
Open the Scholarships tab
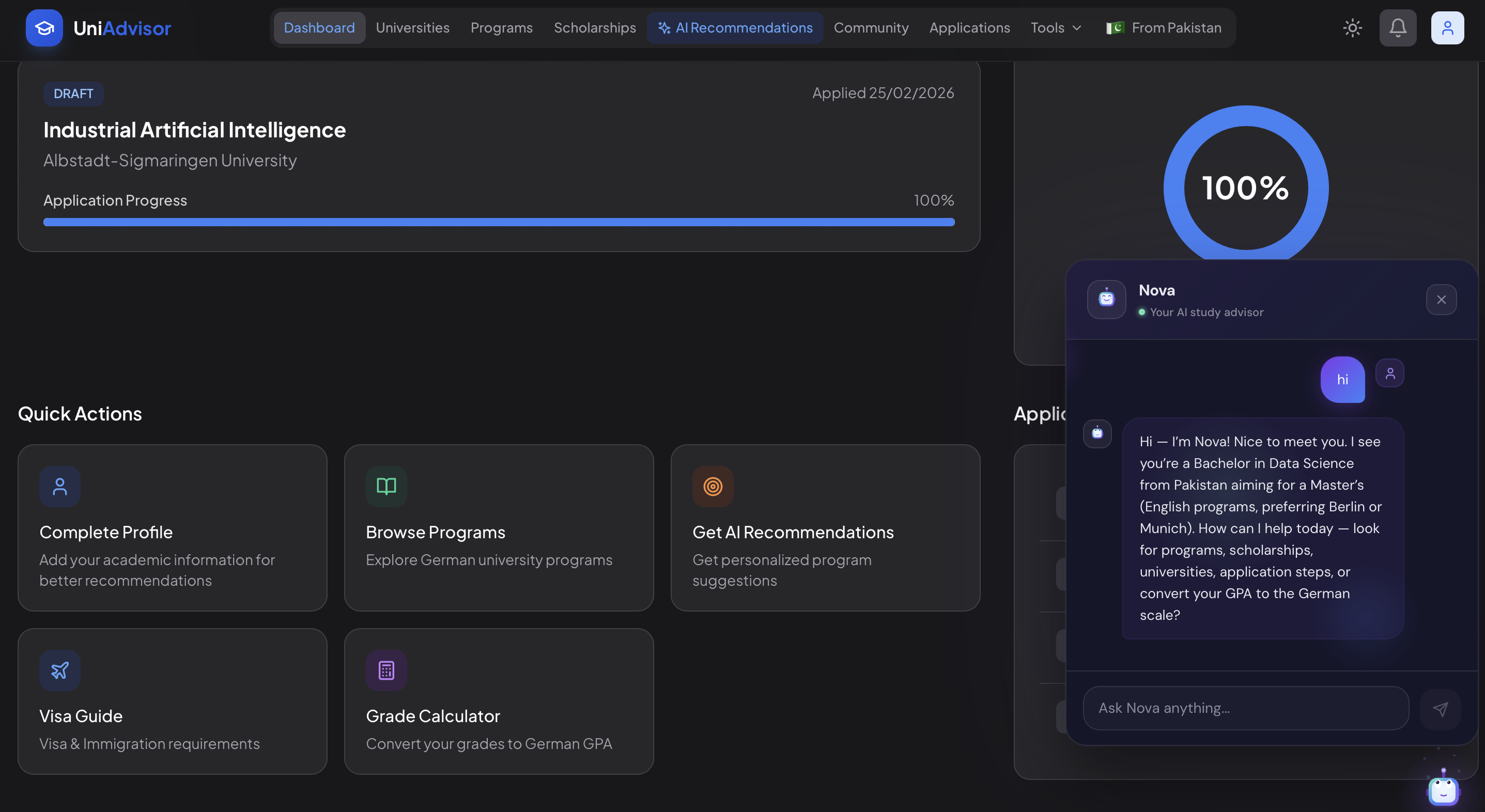click(594, 28)
